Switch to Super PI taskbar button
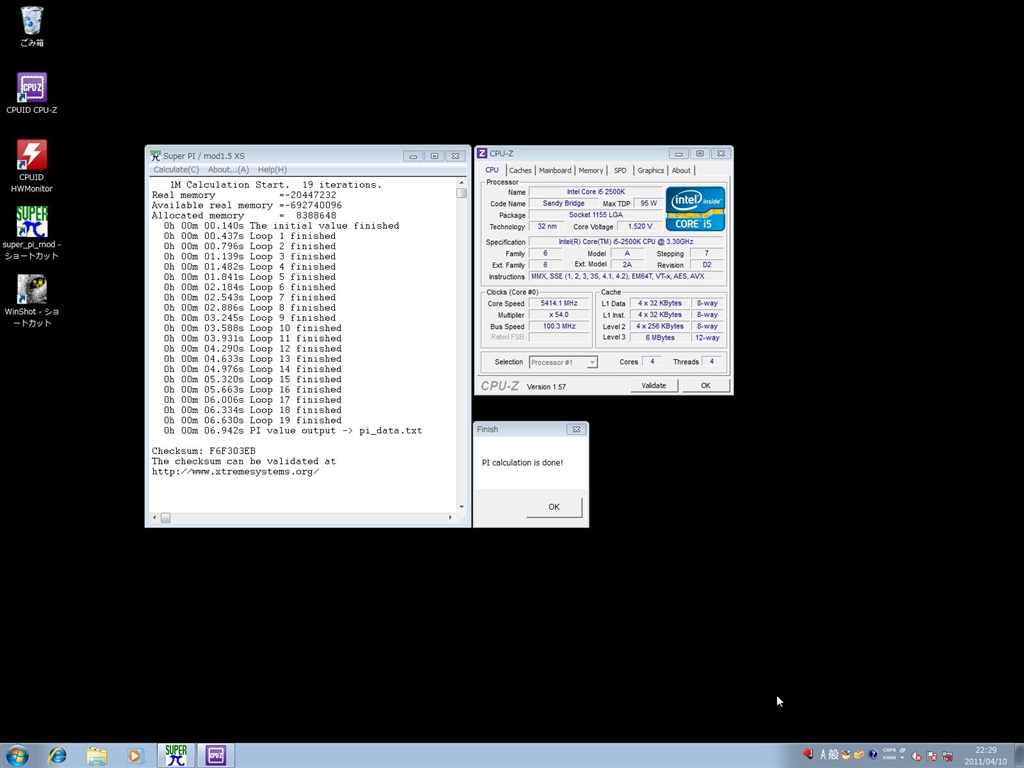Viewport: 1024px width, 768px height. 176,756
